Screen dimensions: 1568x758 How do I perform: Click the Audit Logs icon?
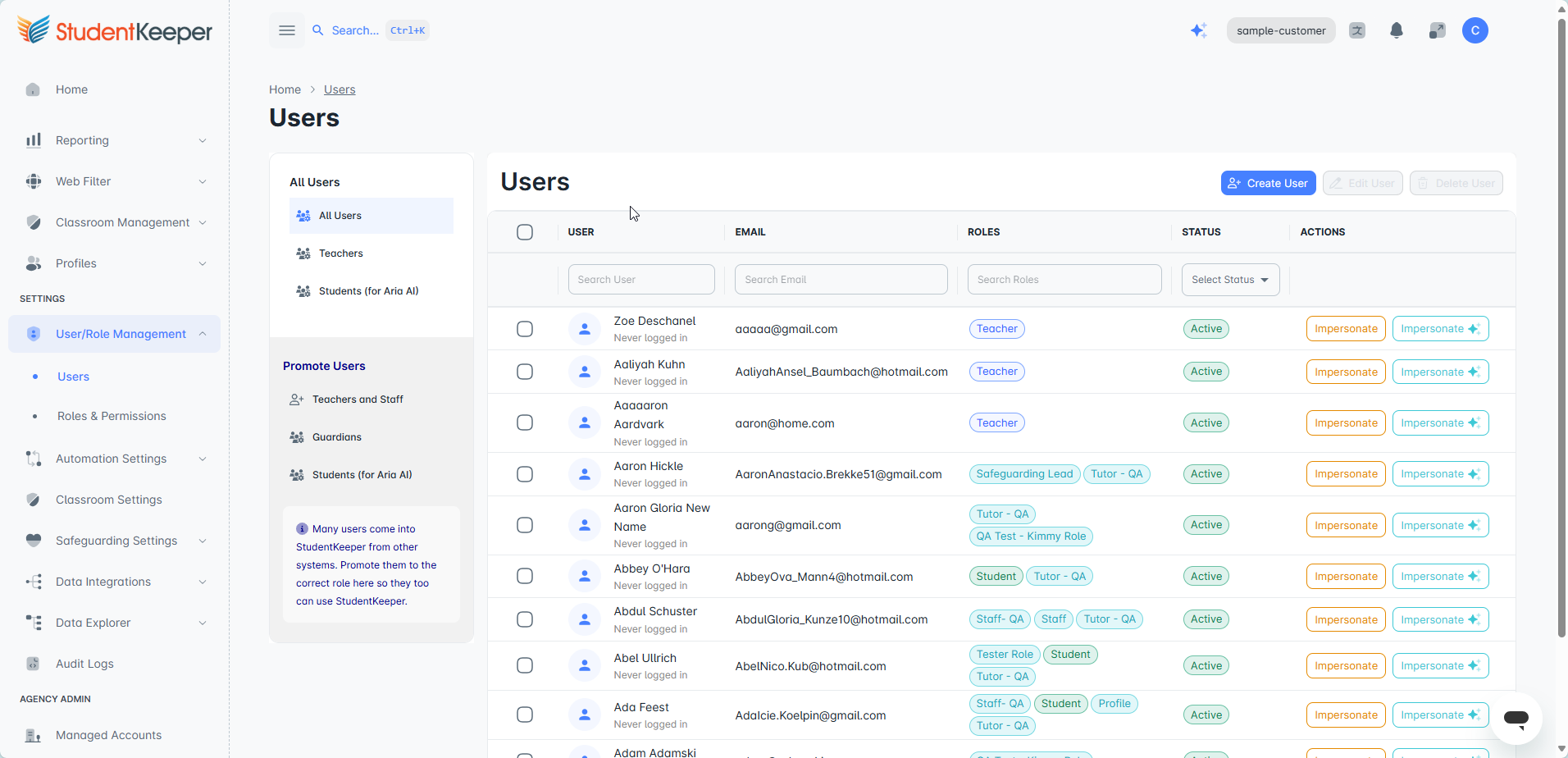[x=33, y=664]
